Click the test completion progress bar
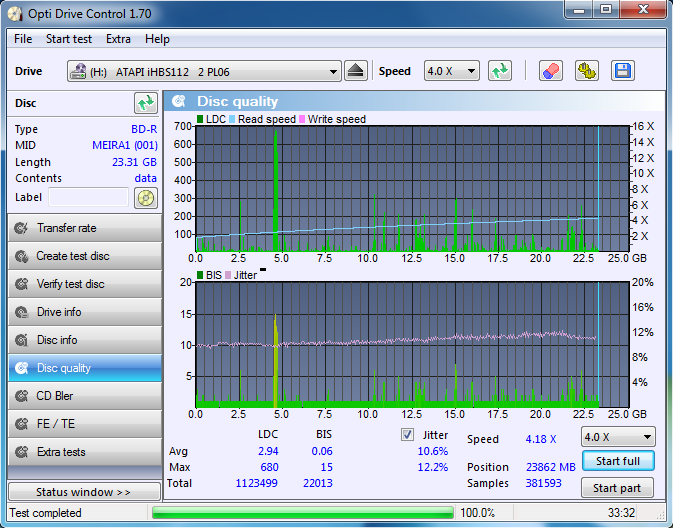 302,513
